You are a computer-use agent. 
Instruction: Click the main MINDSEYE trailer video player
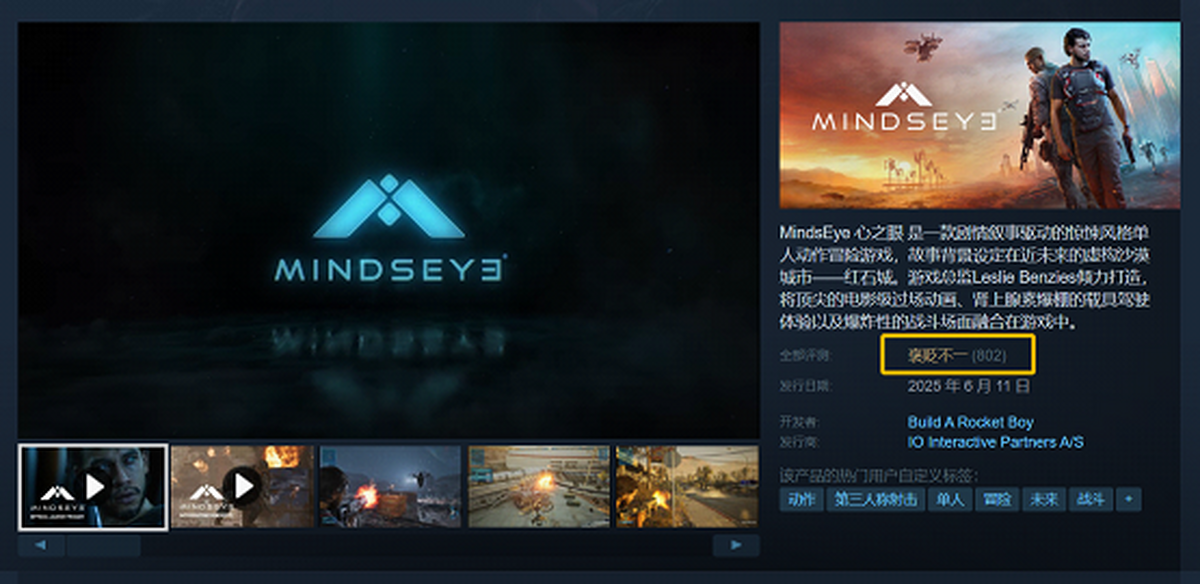(389, 230)
